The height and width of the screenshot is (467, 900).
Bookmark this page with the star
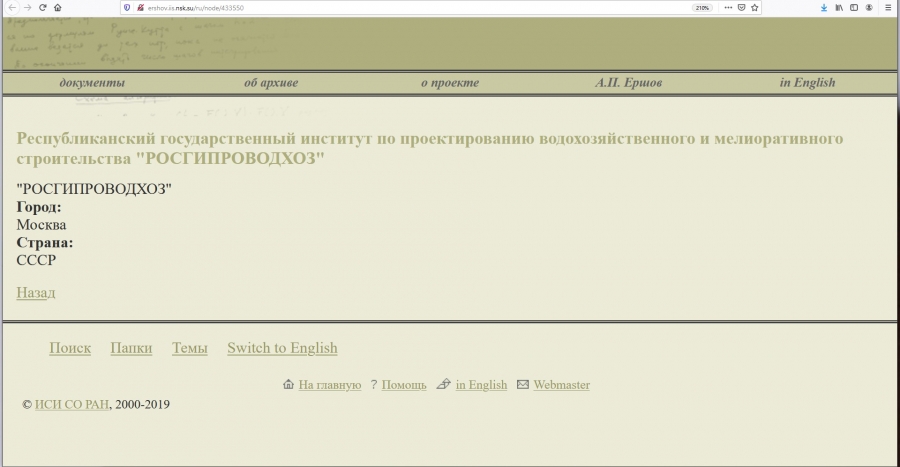click(756, 7)
